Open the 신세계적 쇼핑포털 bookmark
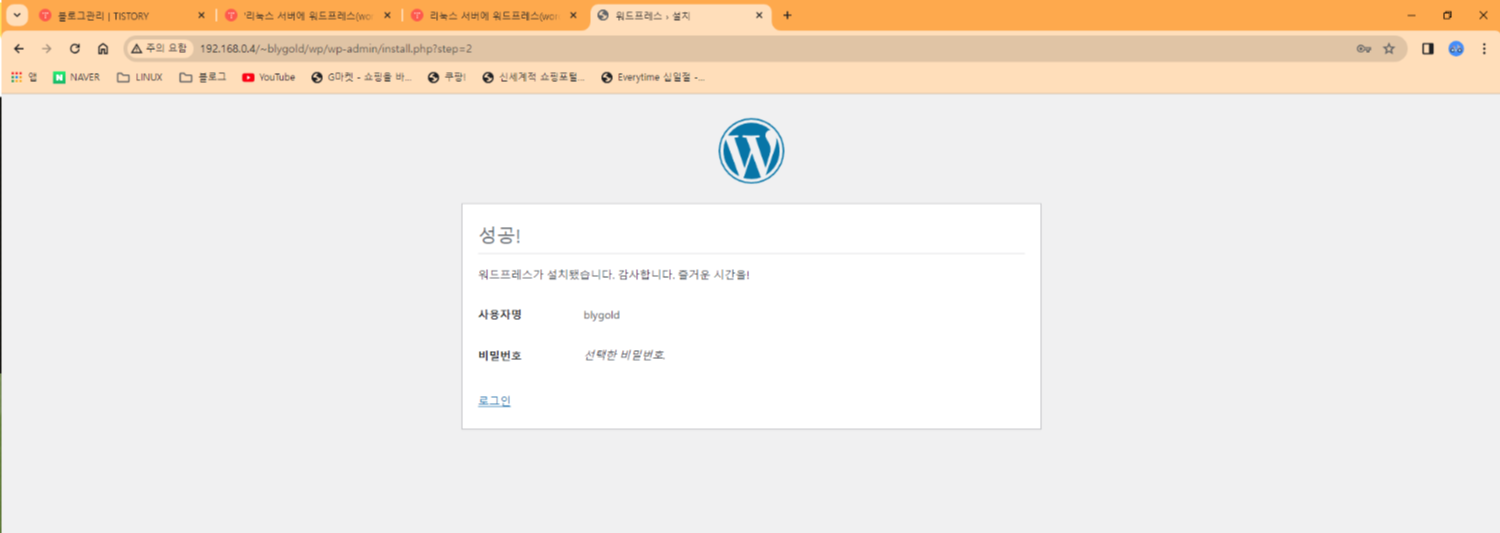1500x533 pixels. pos(533,77)
